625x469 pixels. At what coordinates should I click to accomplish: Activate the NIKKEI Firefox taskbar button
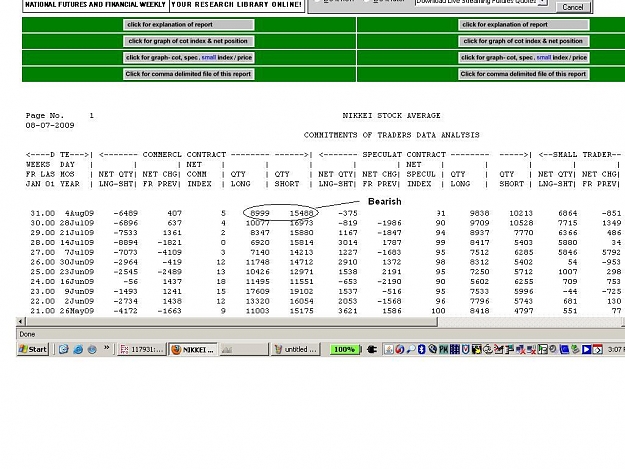[193, 349]
